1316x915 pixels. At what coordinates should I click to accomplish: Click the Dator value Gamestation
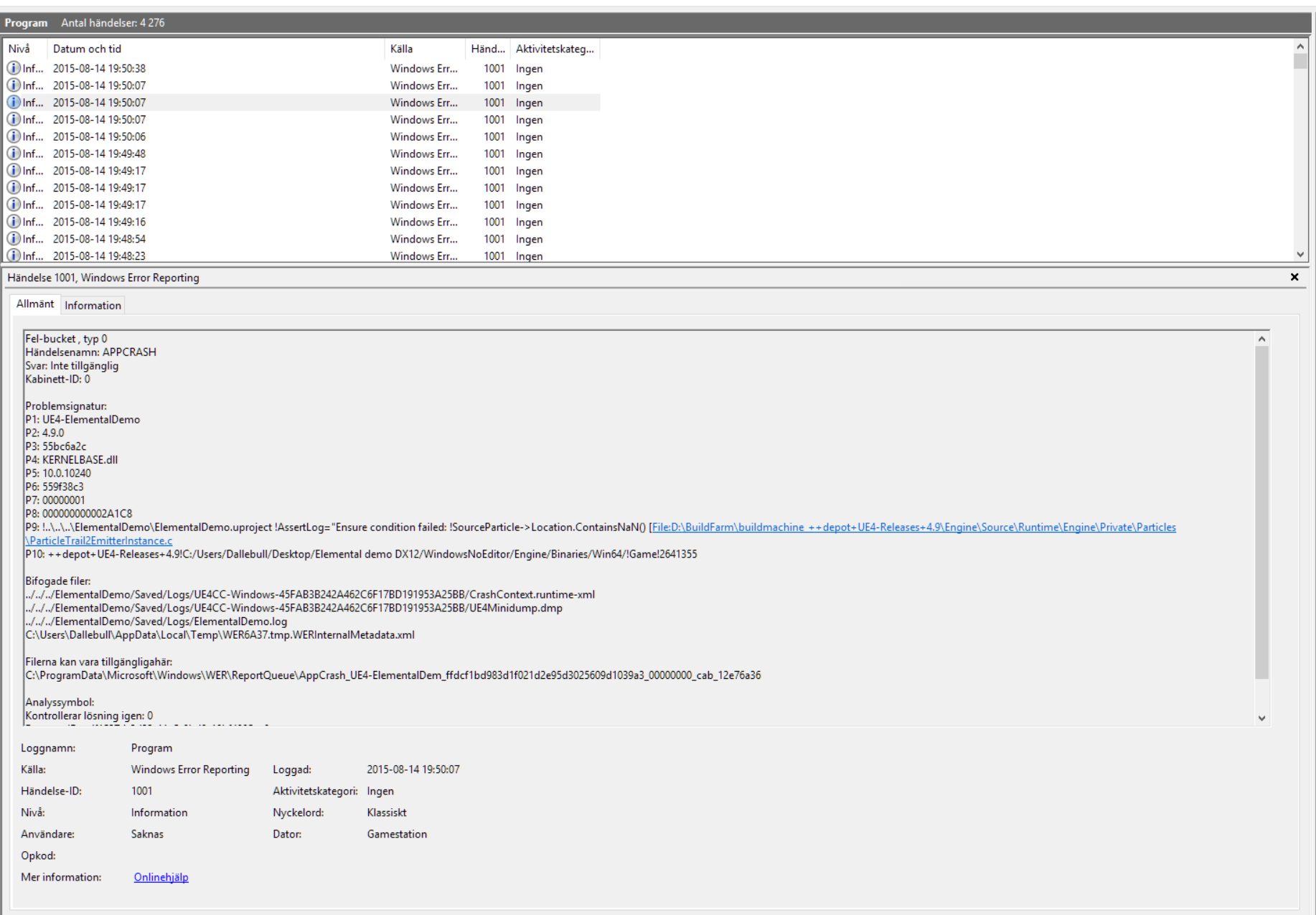(x=397, y=834)
